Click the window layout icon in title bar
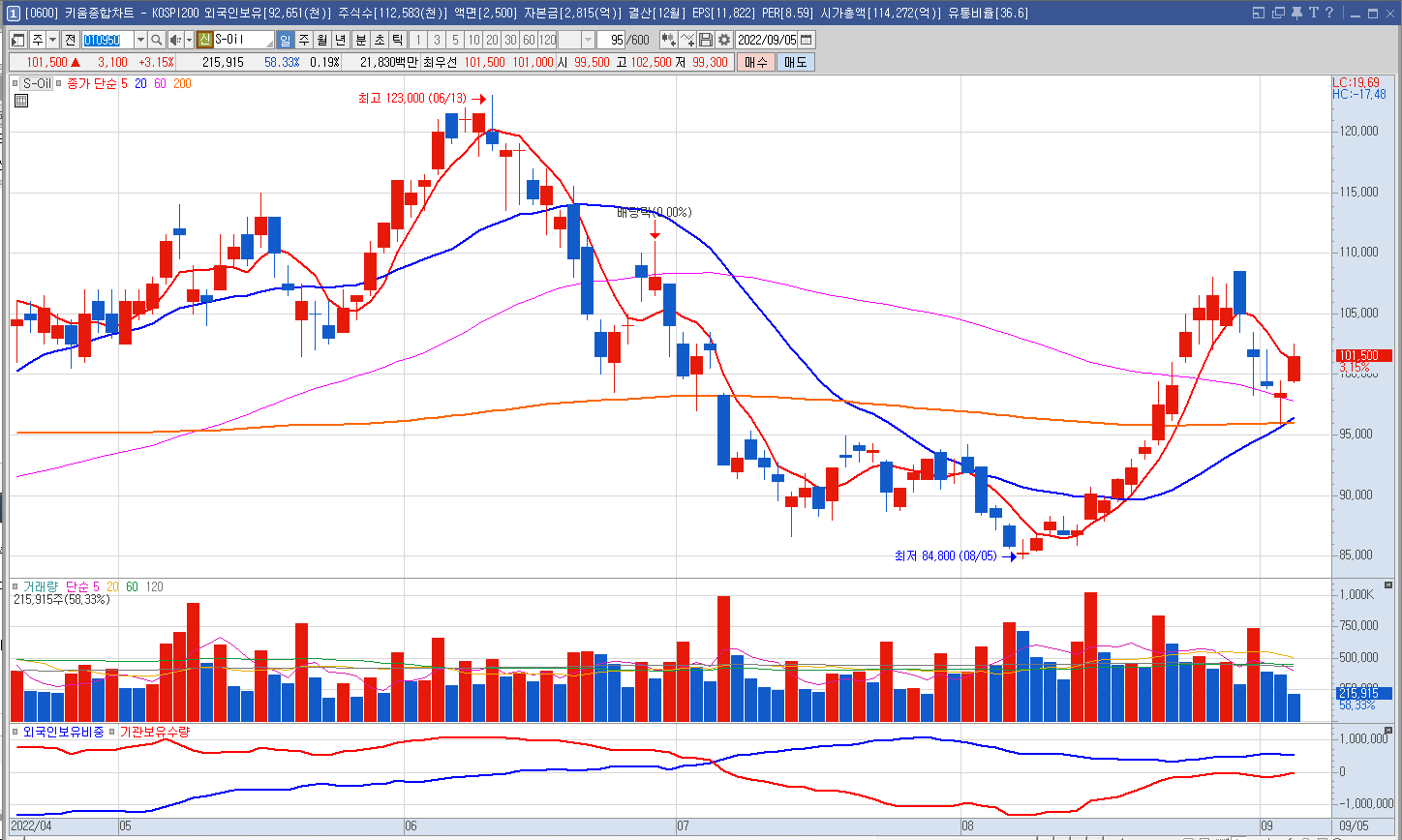Screen dimensions: 1402x840 click(x=1259, y=13)
